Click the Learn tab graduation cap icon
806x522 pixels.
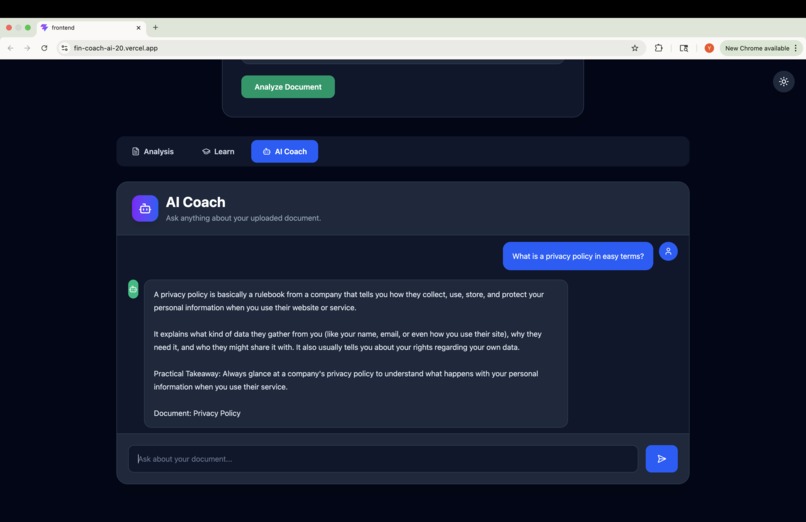206,152
